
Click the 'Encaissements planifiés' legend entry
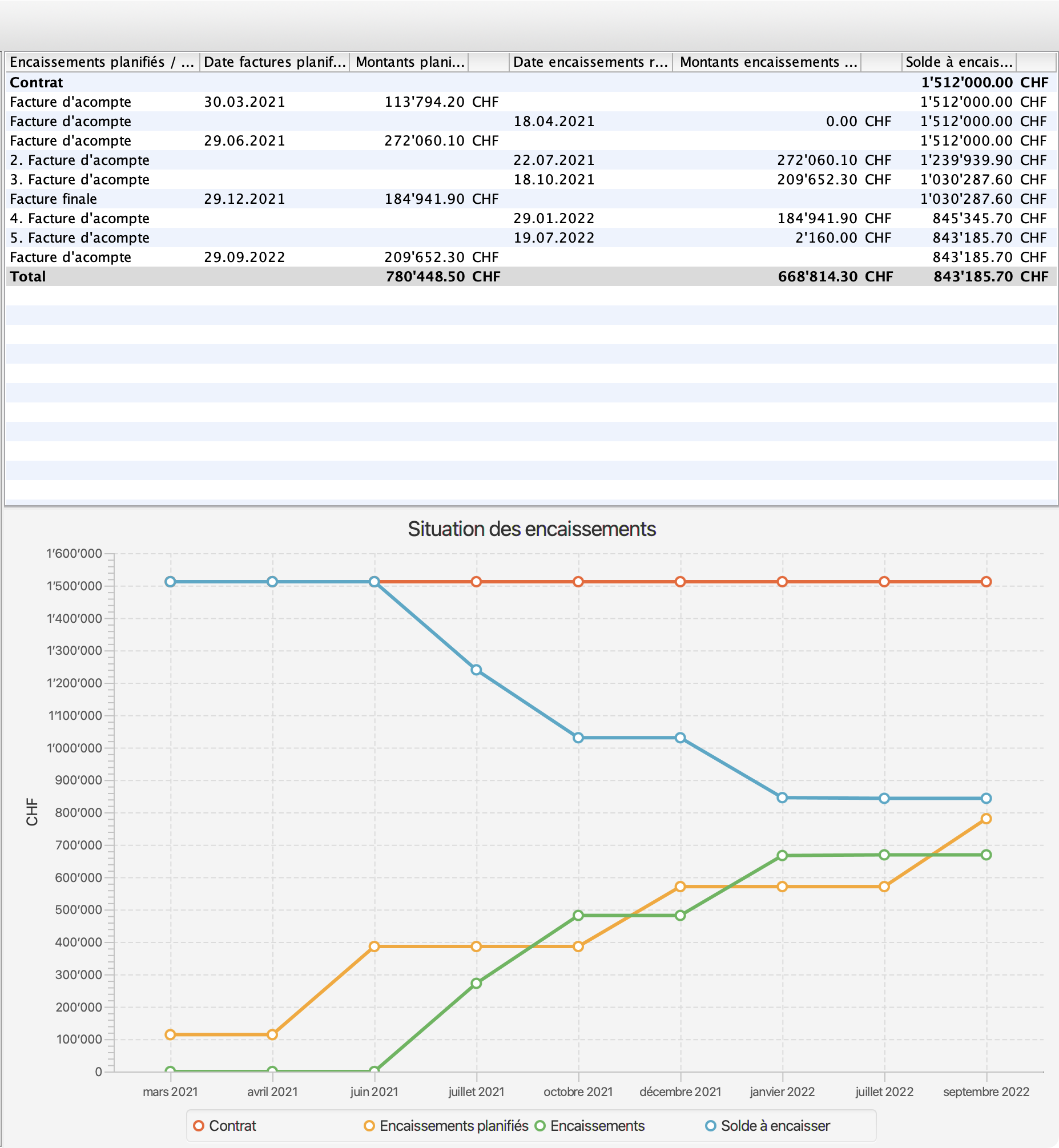446,1127
